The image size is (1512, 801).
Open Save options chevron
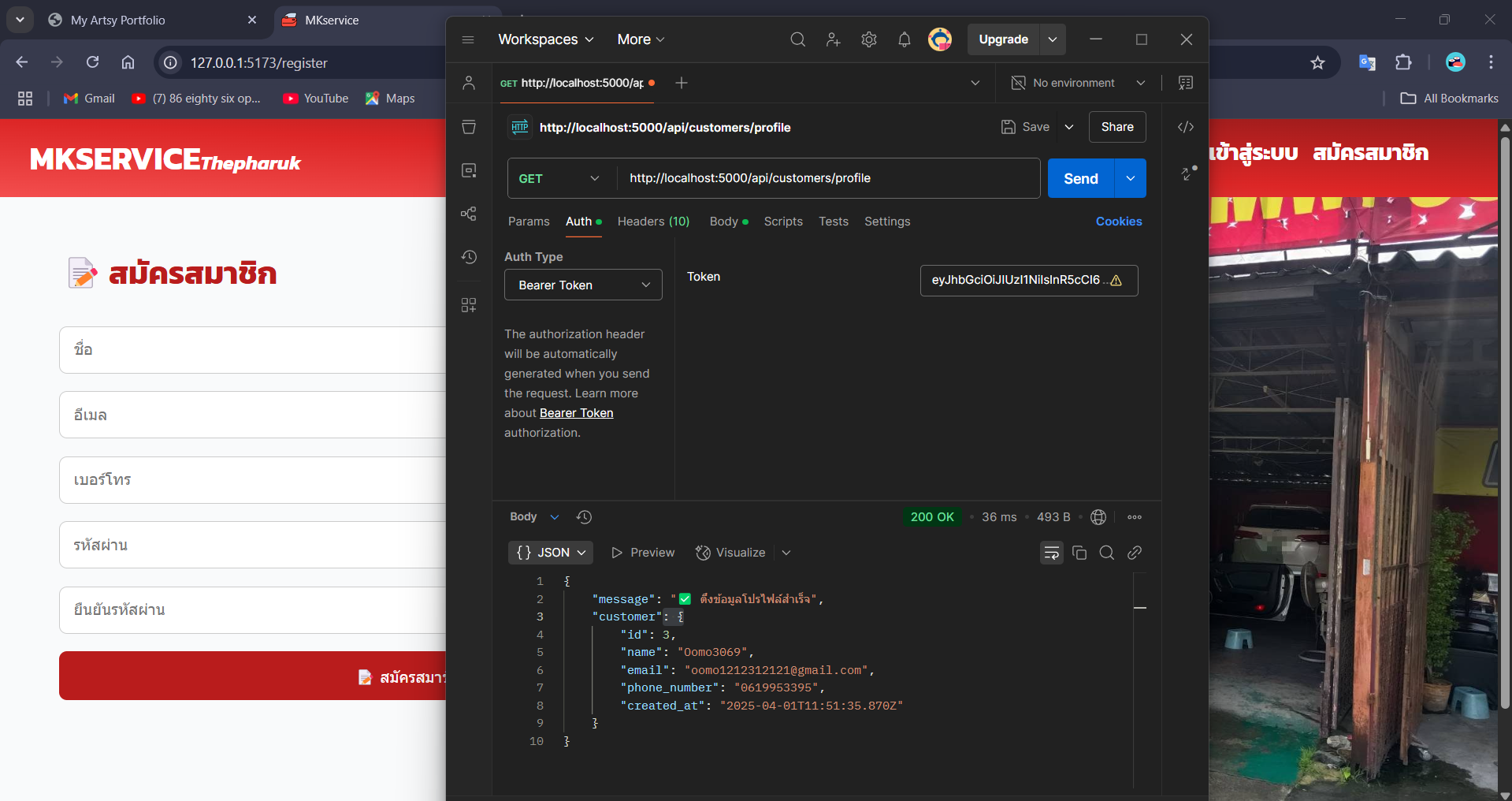(1069, 127)
